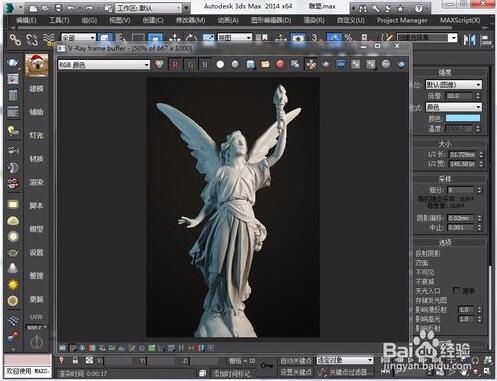Screen dimensions: 497x381
Task: Click the Santa bear avatar thumbnail
Action: pyautogui.click(x=36, y=65)
